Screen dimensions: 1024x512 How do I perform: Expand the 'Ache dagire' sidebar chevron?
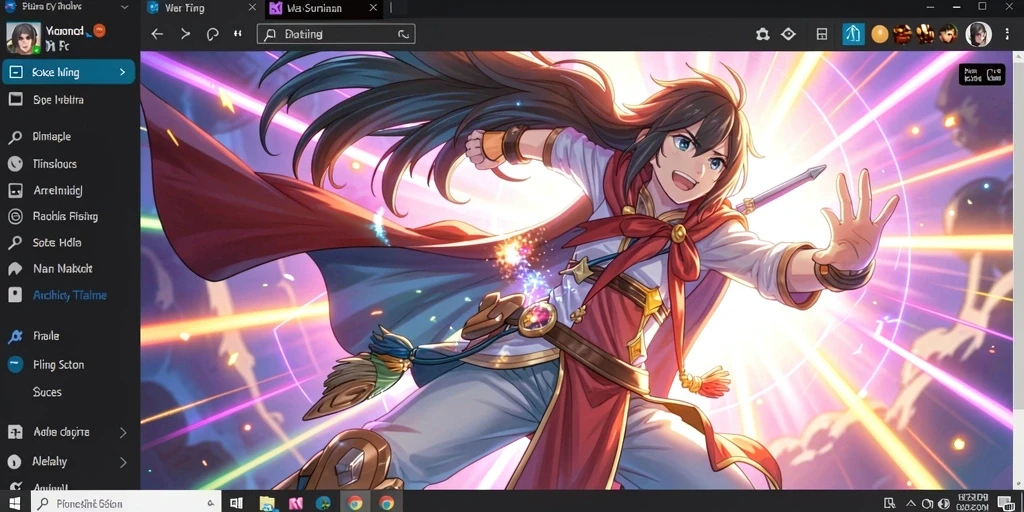123,432
